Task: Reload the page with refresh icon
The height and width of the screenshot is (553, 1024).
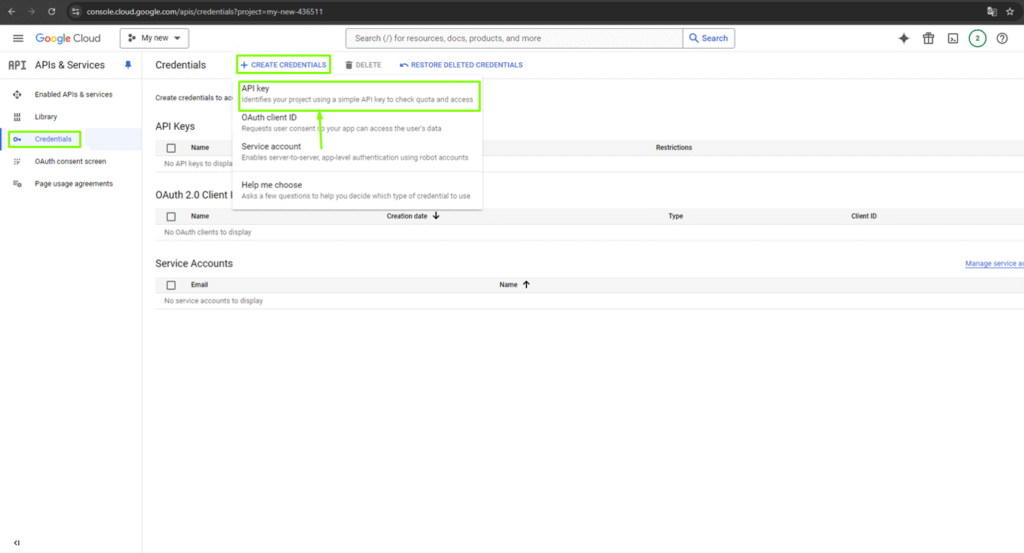Action: [x=52, y=11]
